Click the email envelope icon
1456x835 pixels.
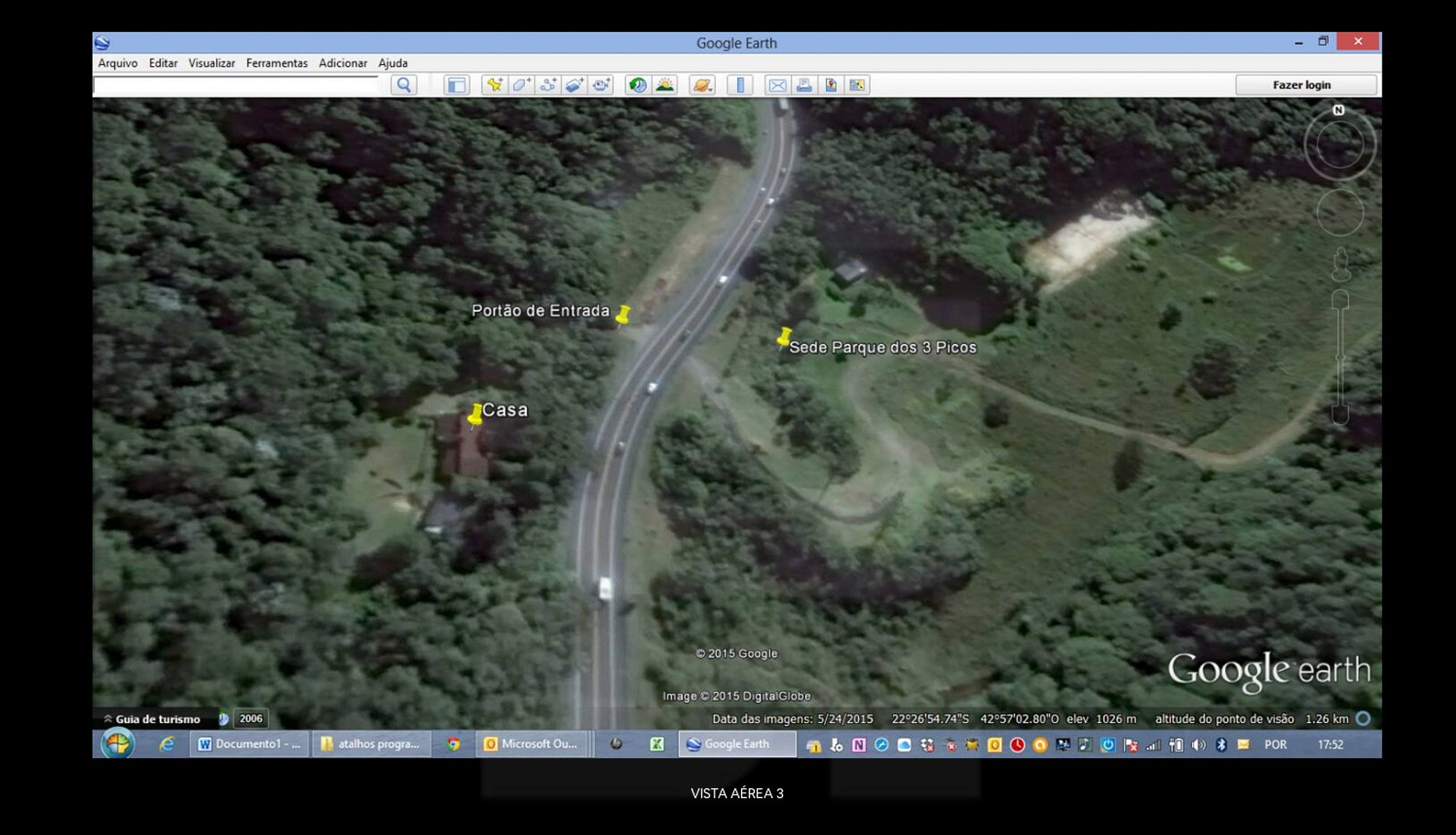(x=777, y=85)
